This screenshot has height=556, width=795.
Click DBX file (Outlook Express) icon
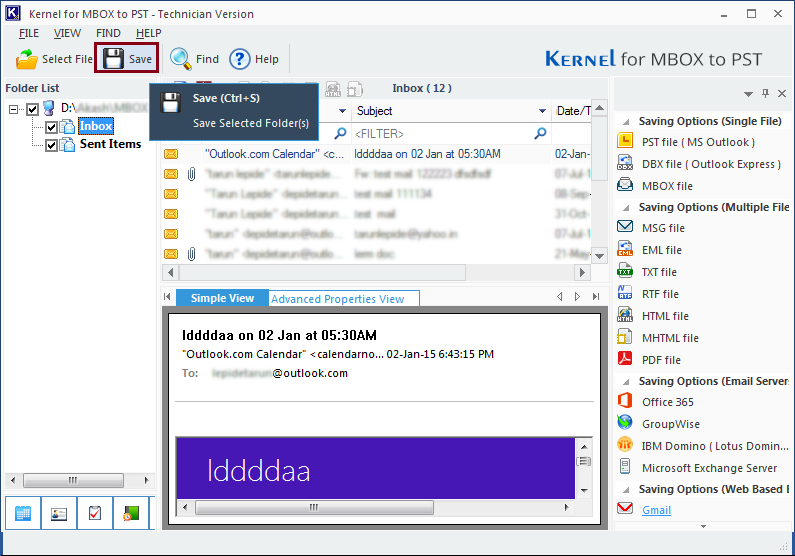625,163
